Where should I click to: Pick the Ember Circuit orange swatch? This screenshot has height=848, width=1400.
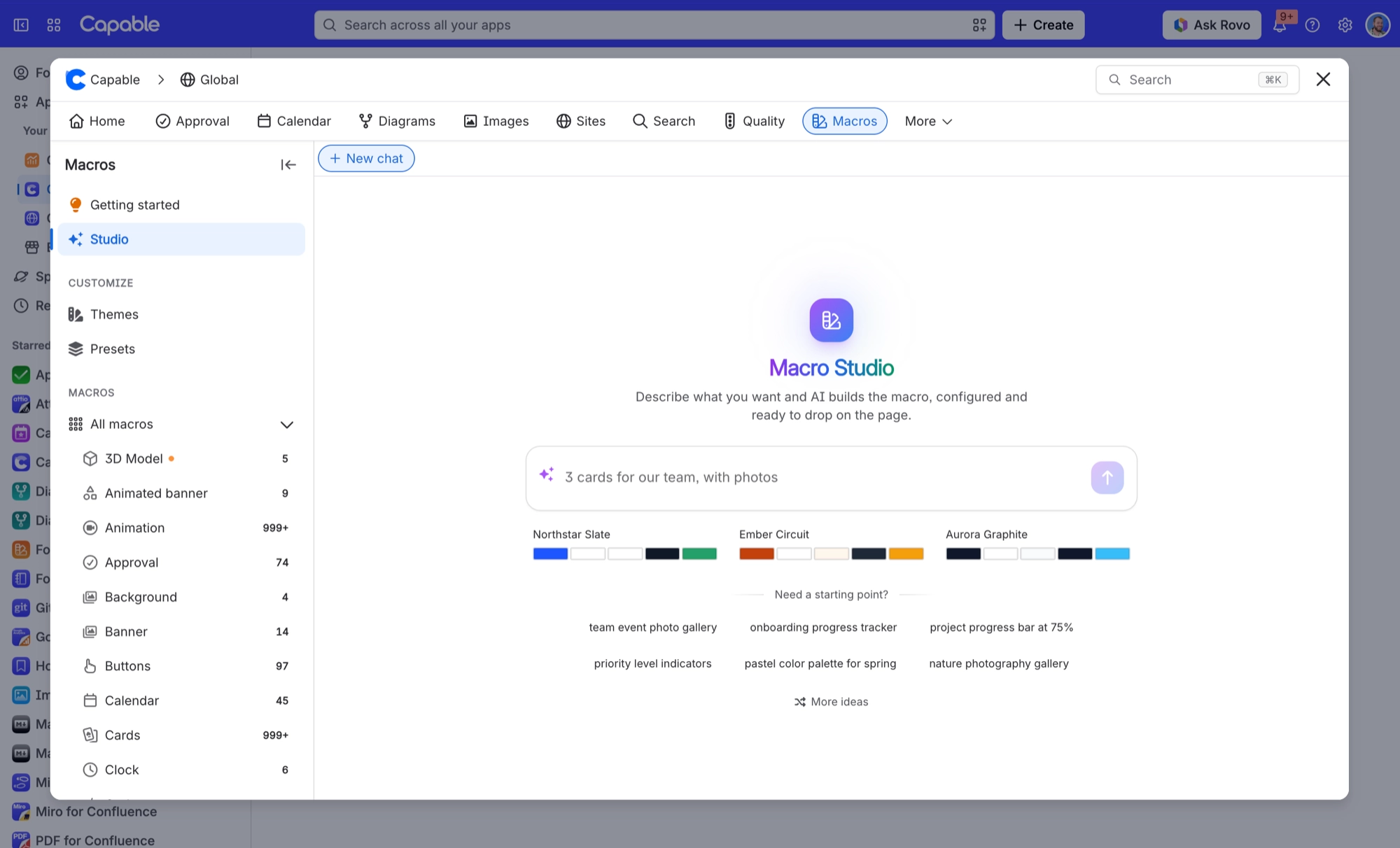pyautogui.click(x=906, y=553)
